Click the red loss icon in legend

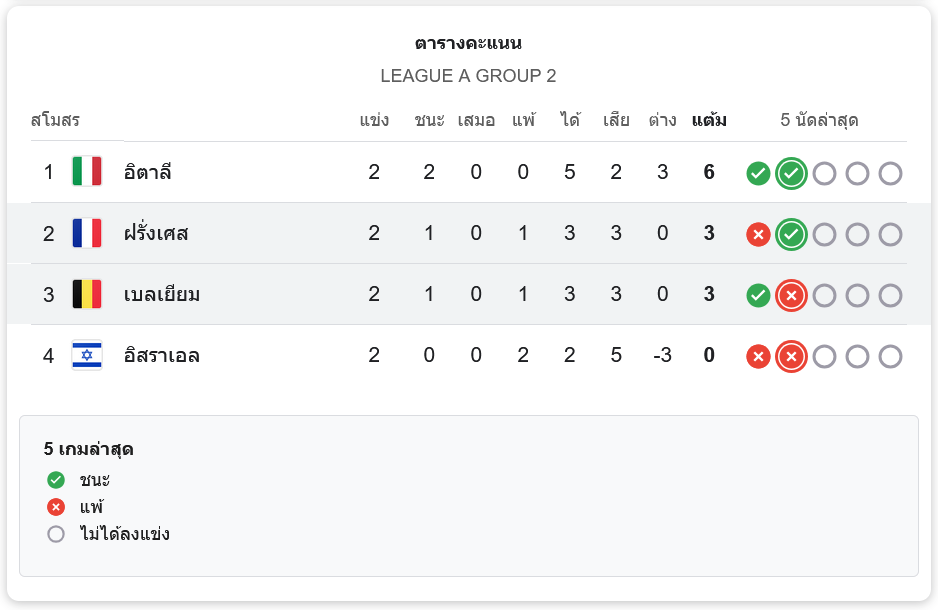pos(56,507)
